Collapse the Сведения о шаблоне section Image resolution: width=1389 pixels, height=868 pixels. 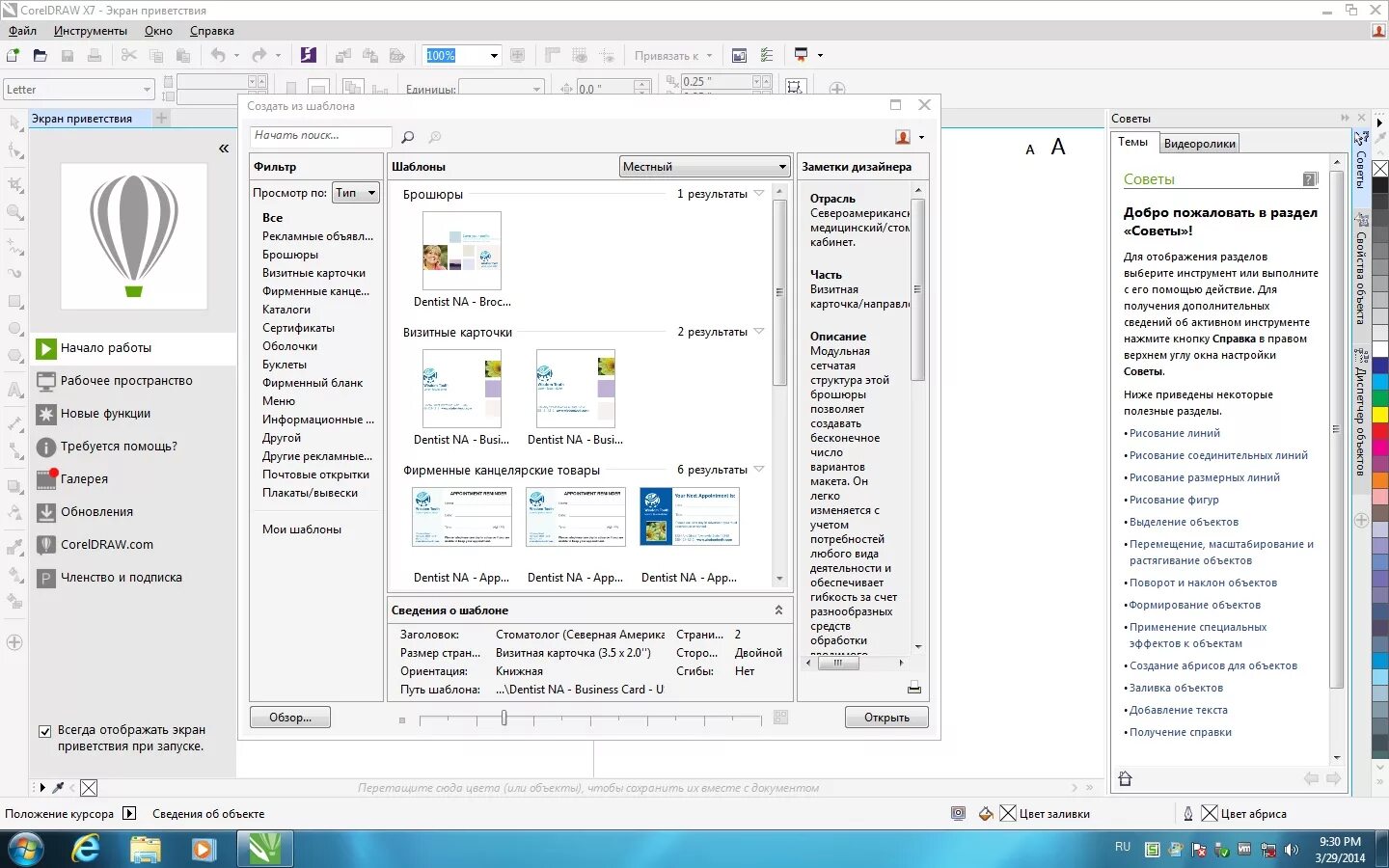[778, 610]
